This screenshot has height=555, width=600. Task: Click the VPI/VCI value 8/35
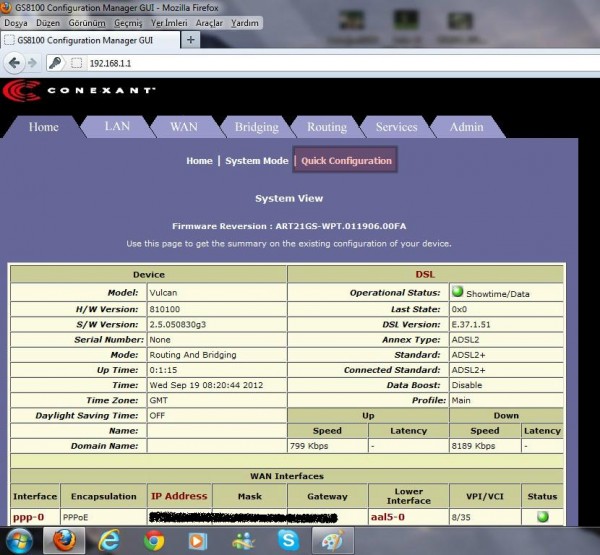click(x=461, y=517)
